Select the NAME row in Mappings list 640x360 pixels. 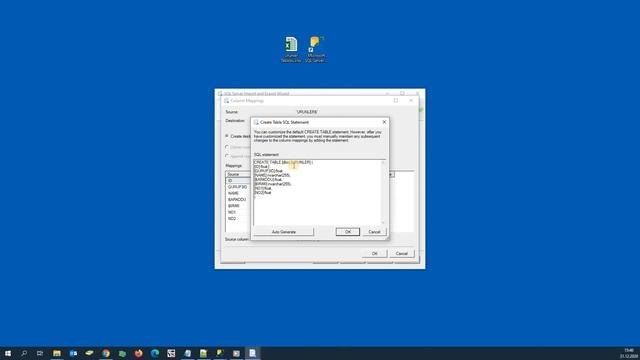coord(238,193)
